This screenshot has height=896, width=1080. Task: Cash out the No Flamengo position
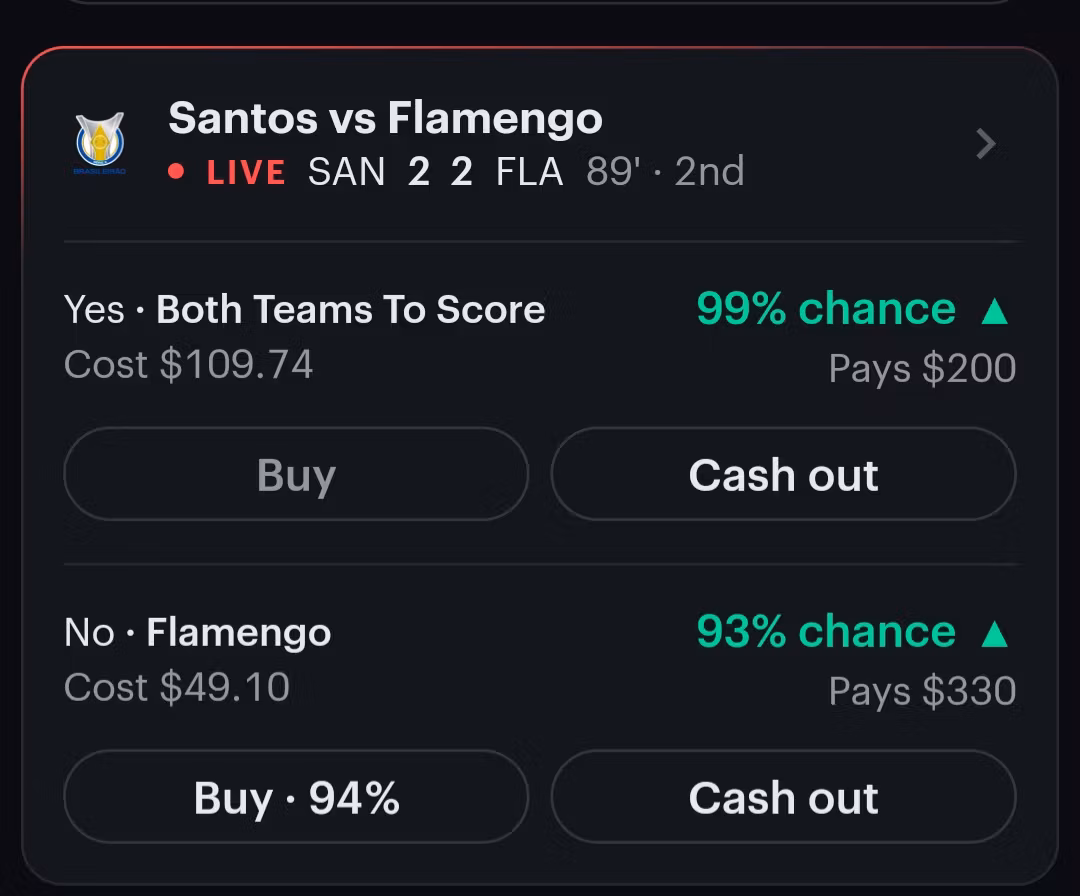[783, 797]
